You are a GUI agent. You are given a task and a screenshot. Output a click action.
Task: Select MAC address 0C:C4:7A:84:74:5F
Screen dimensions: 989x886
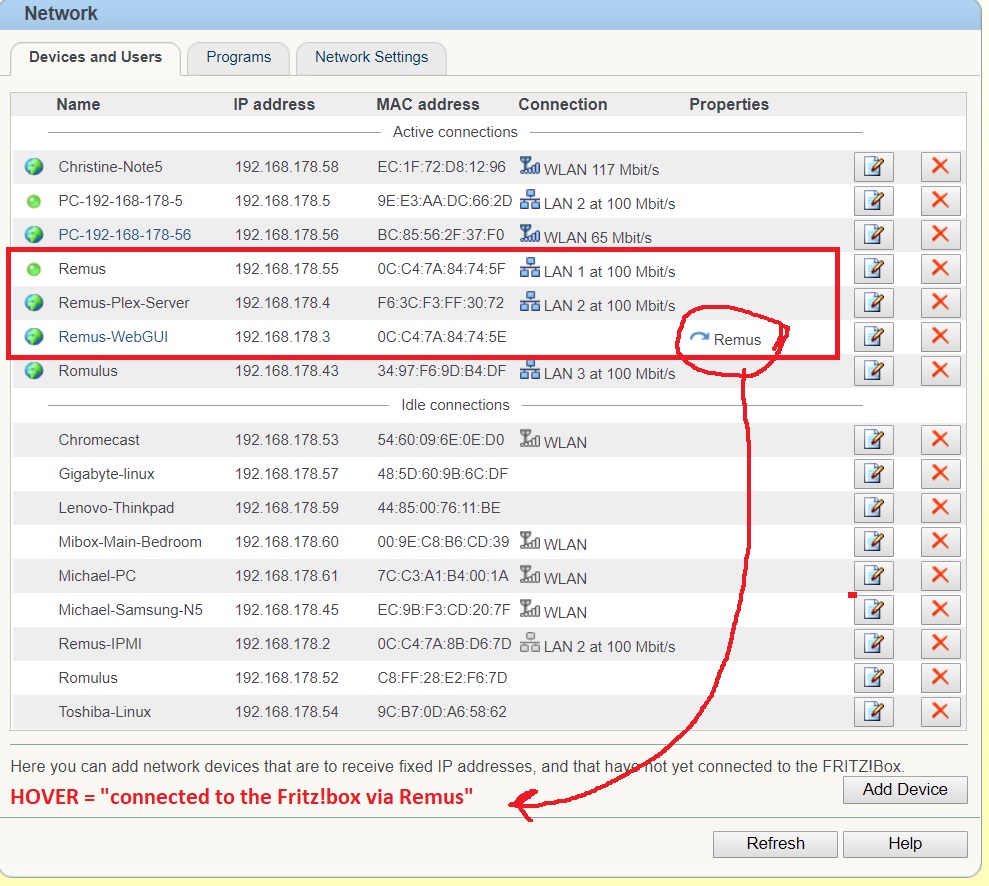click(x=442, y=269)
